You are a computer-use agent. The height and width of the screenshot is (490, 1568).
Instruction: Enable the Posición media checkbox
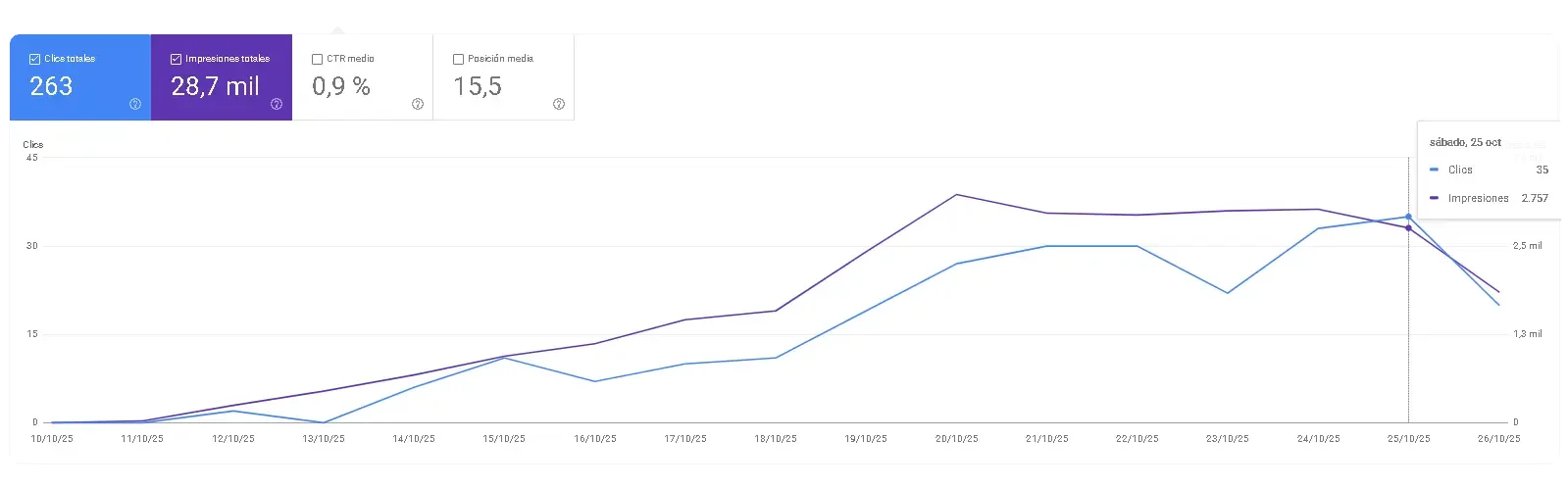[459, 59]
